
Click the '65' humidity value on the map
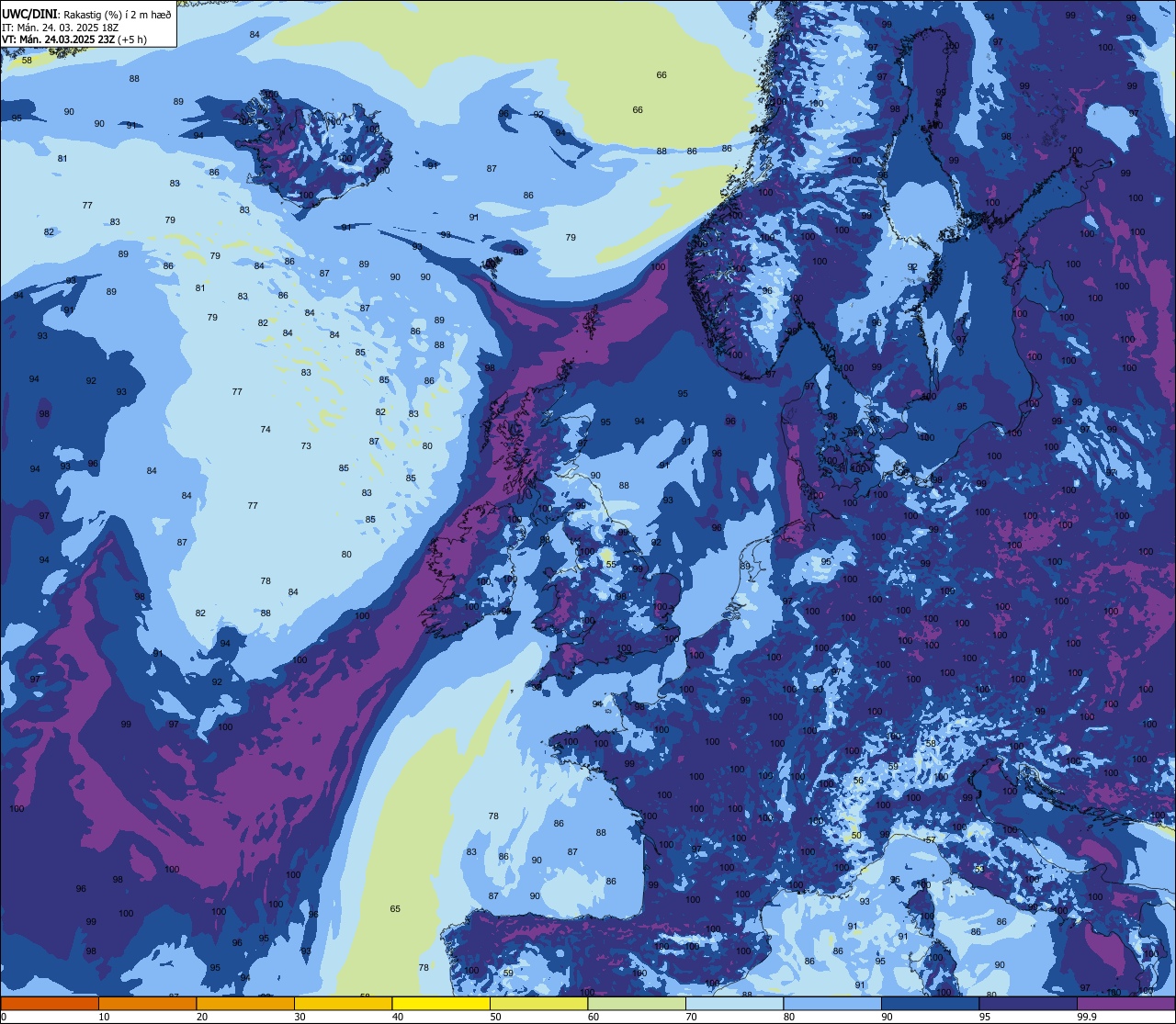395,909
